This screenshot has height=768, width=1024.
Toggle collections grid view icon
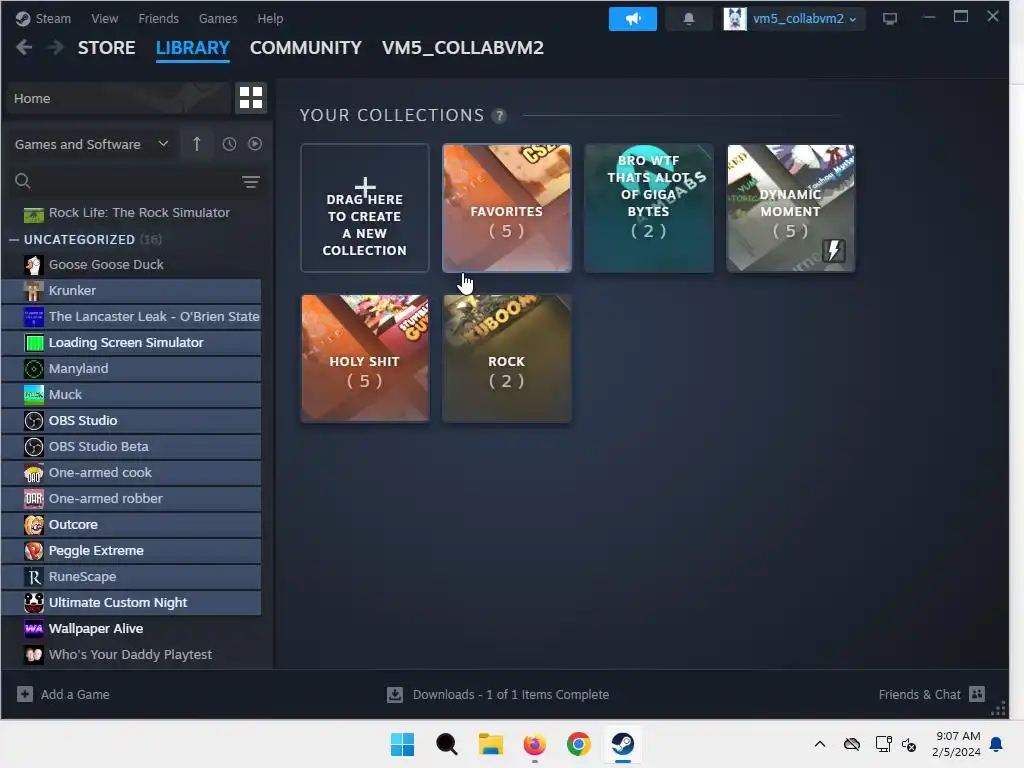click(x=251, y=98)
